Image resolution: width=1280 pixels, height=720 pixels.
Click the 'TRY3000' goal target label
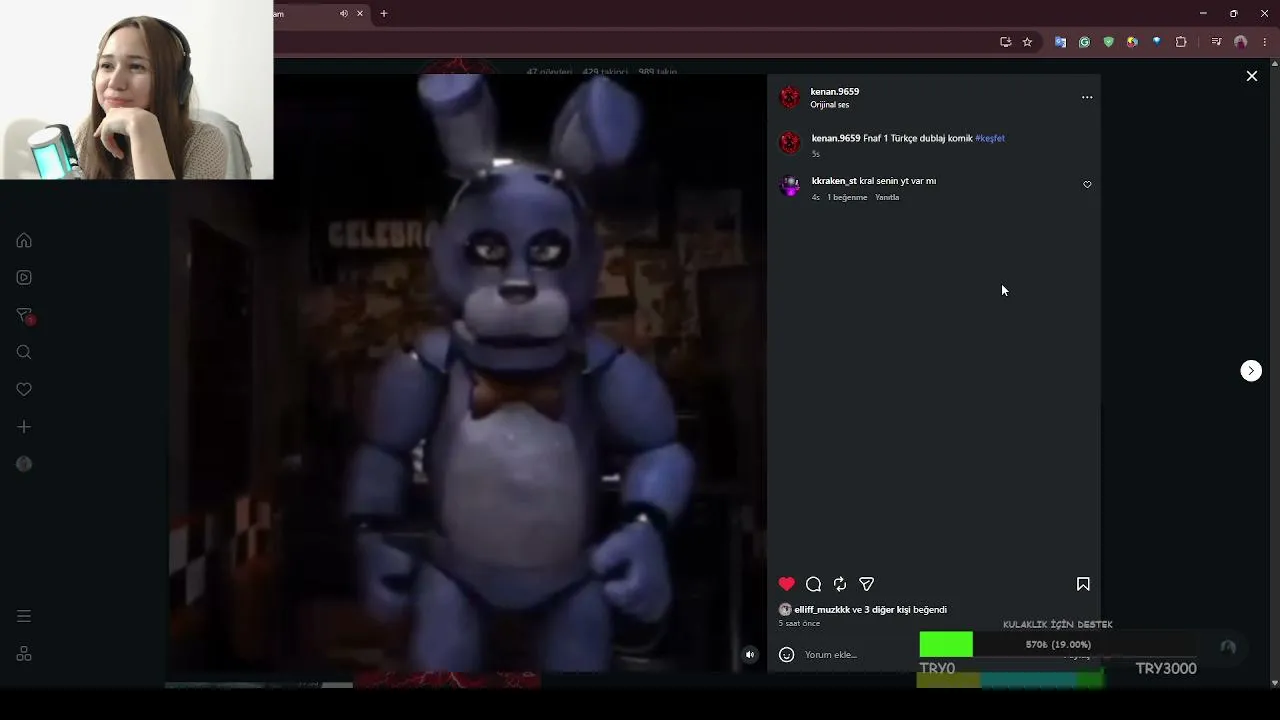(1166, 669)
